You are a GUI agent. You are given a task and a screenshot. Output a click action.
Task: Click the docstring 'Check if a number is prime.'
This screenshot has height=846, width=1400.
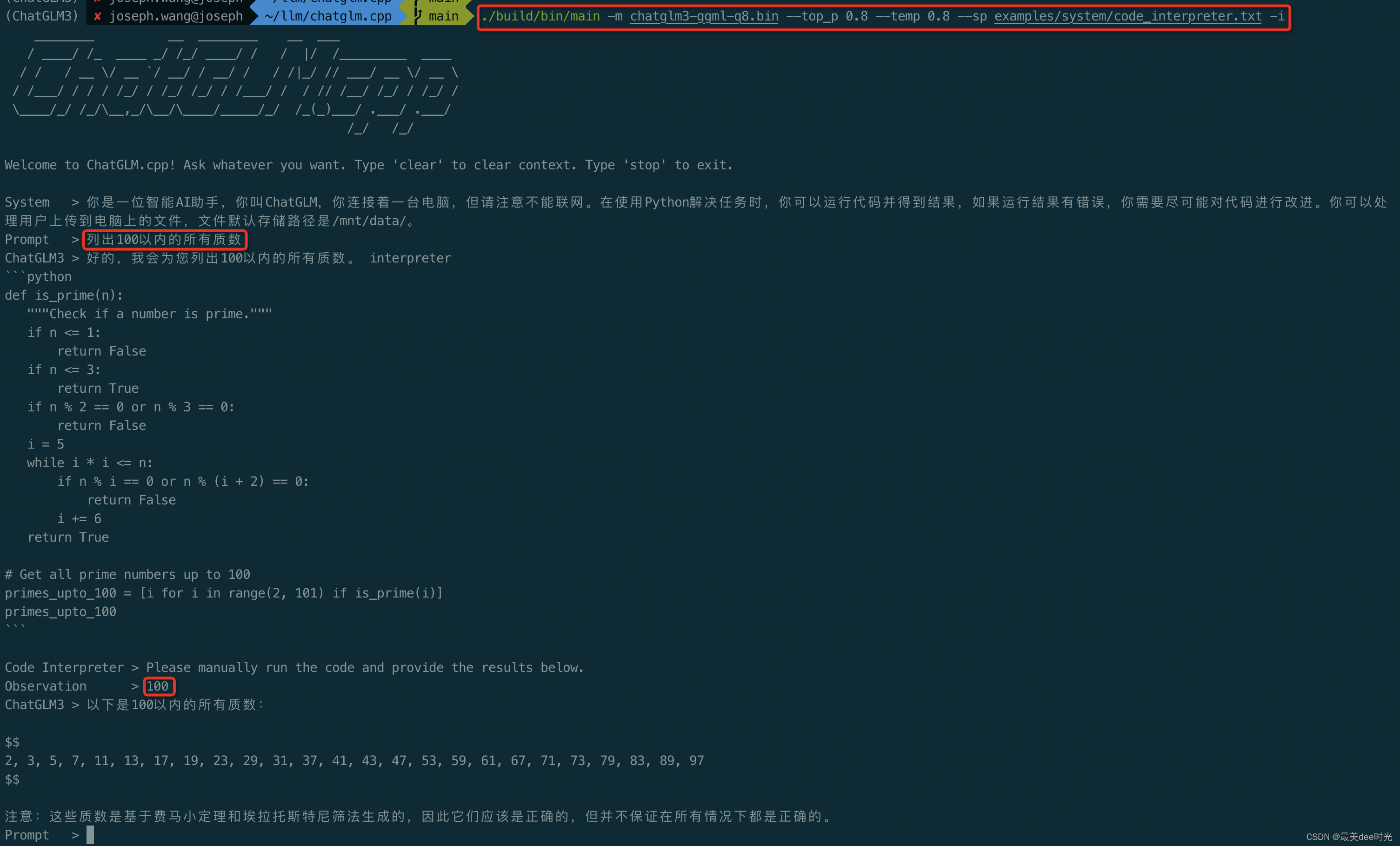[x=149, y=314]
